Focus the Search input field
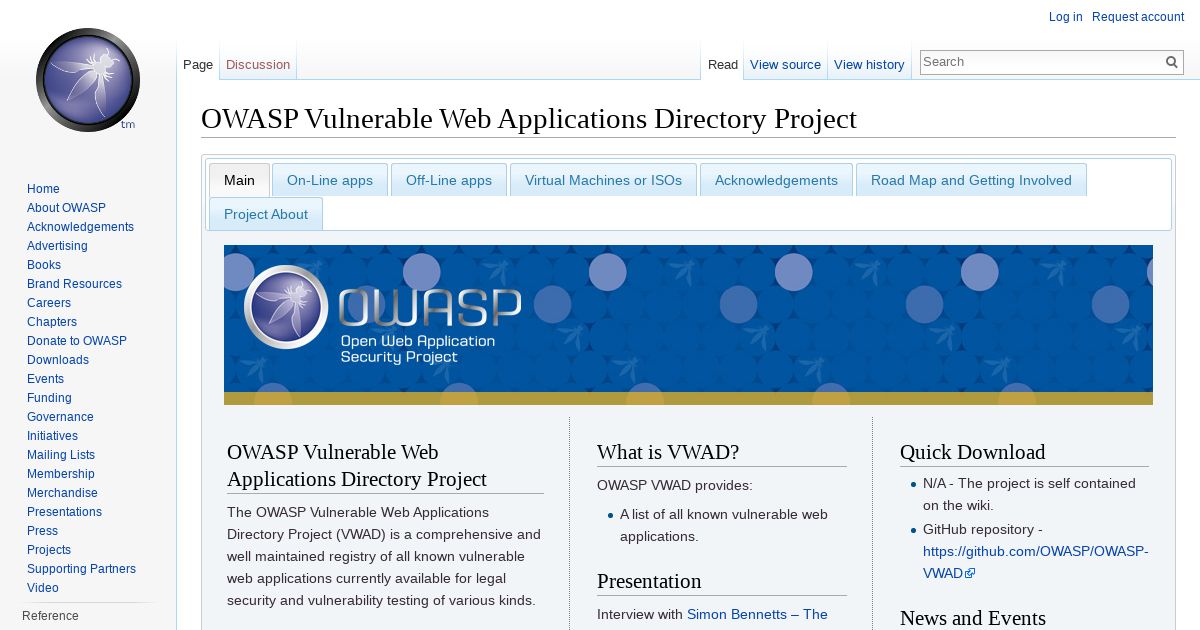The width and height of the screenshot is (1200, 630). pyautogui.click(x=1041, y=62)
